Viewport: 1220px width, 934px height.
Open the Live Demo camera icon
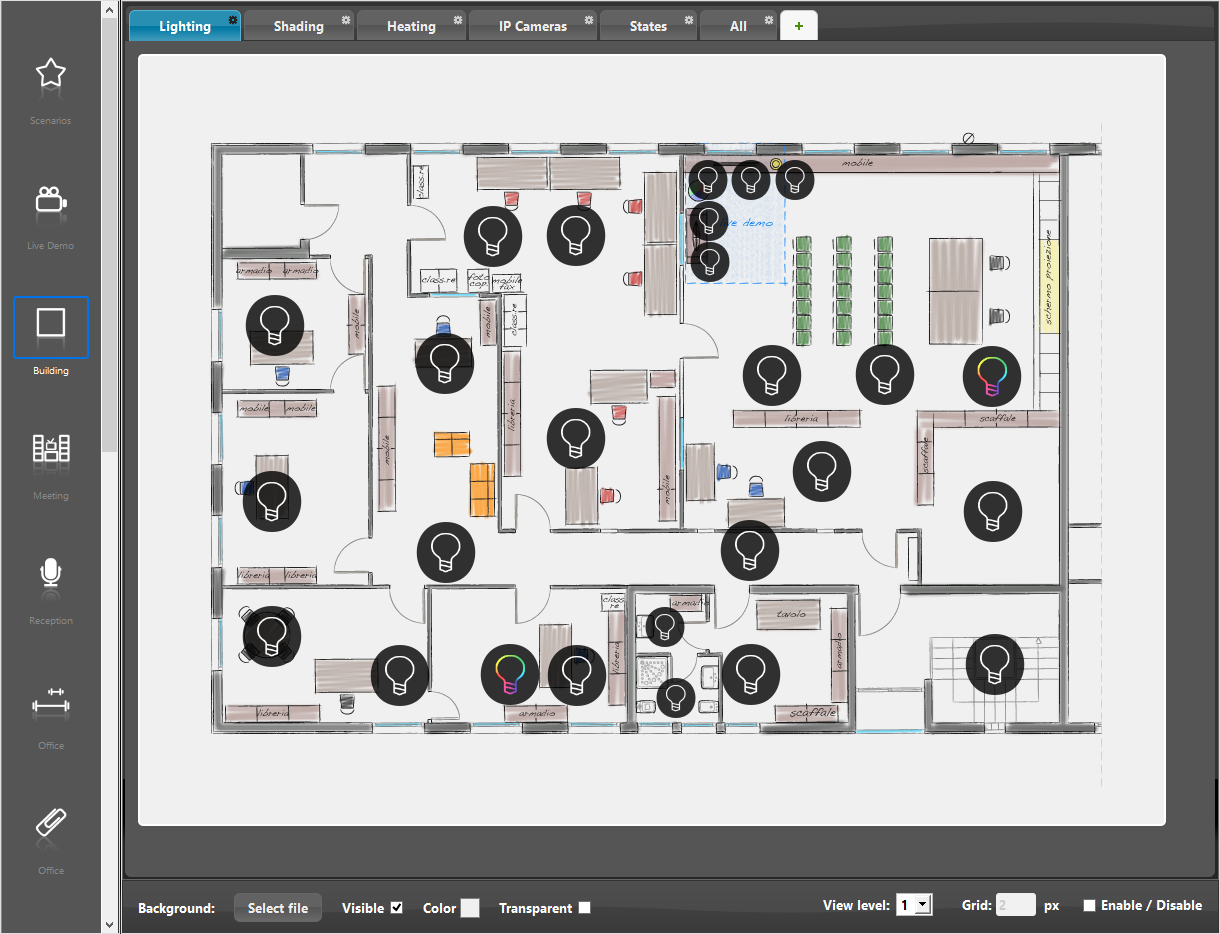point(50,197)
